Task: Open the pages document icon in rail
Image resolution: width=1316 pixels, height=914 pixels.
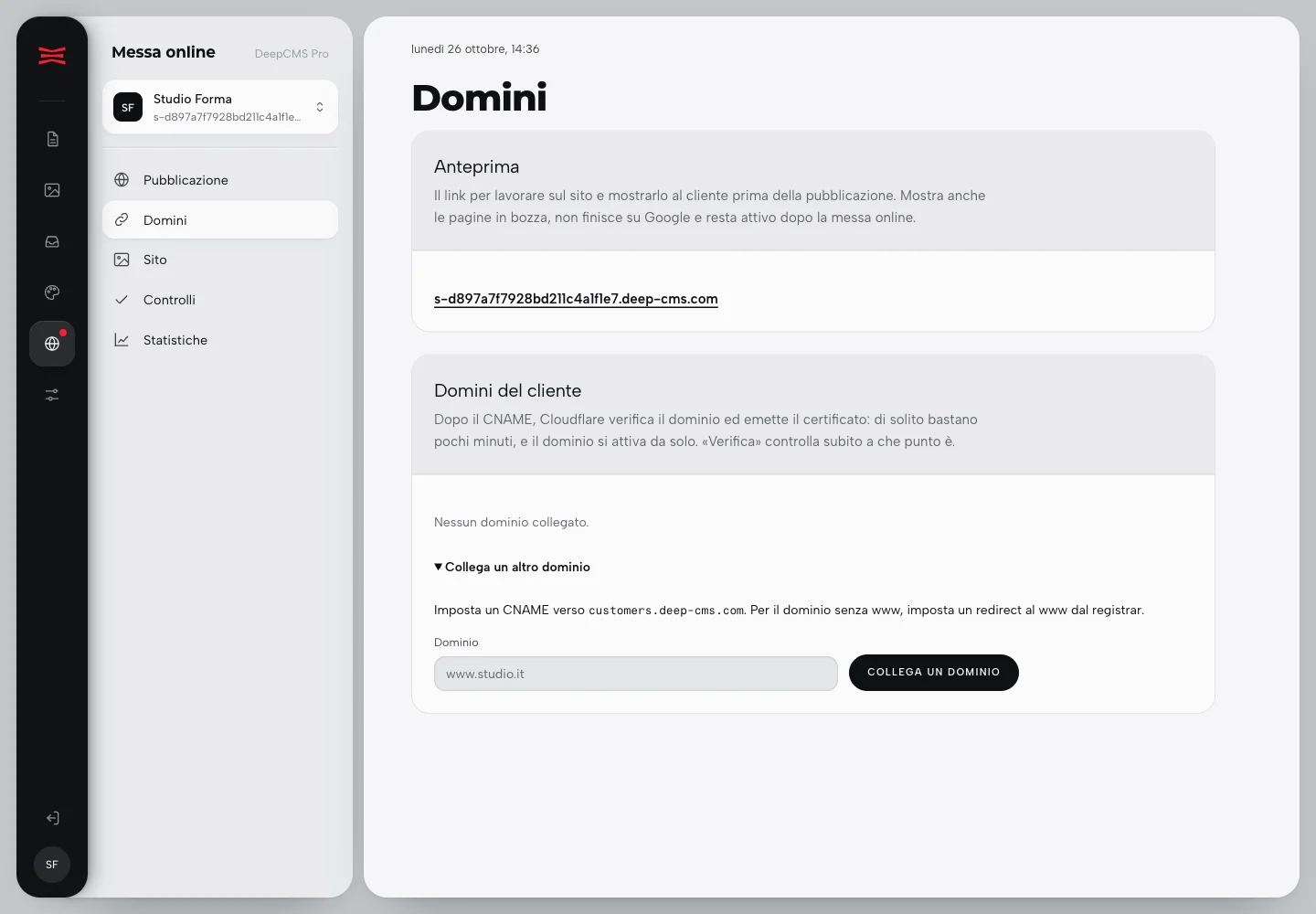Action: (52, 139)
